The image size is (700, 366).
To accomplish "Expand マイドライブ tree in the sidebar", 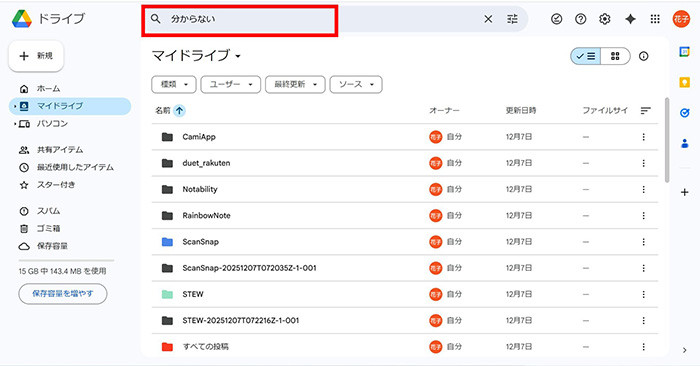I will [x=15, y=106].
